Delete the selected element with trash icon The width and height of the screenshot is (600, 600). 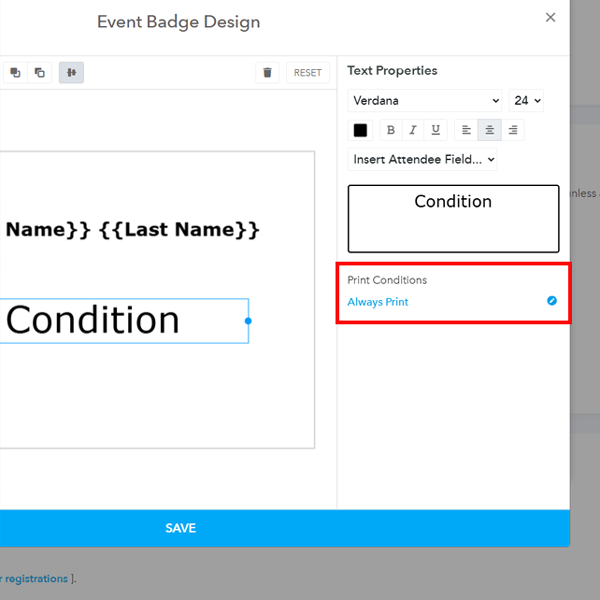pyautogui.click(x=267, y=72)
